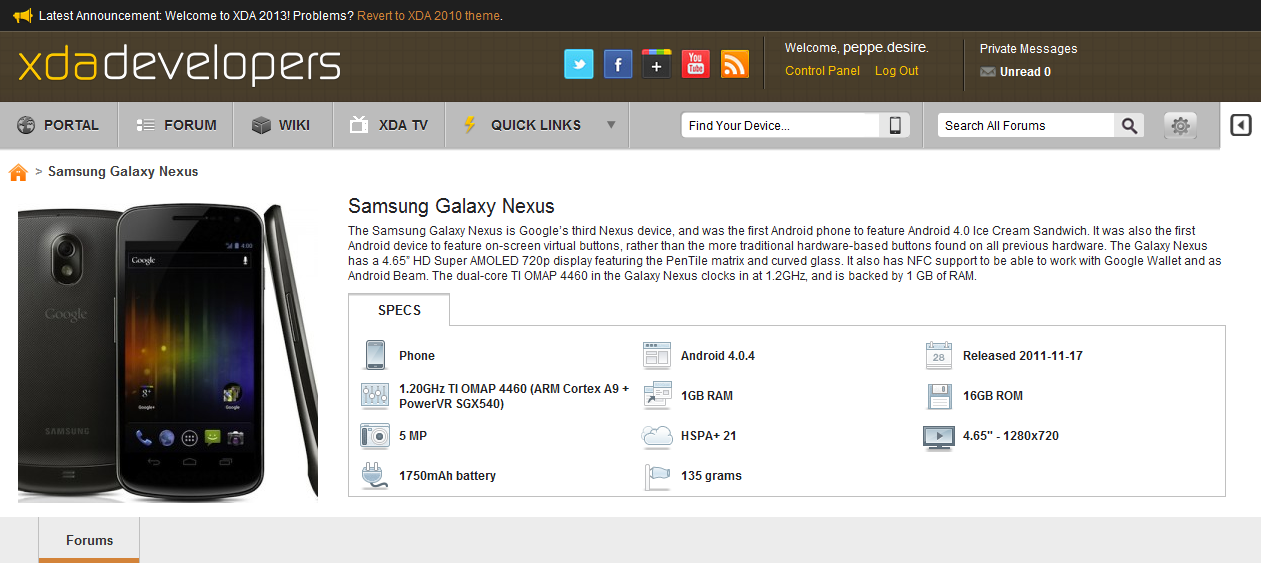Click the Welcome, peppe.desire. text
Viewport: 1261px width, 570px height.
pyautogui.click(x=857, y=48)
